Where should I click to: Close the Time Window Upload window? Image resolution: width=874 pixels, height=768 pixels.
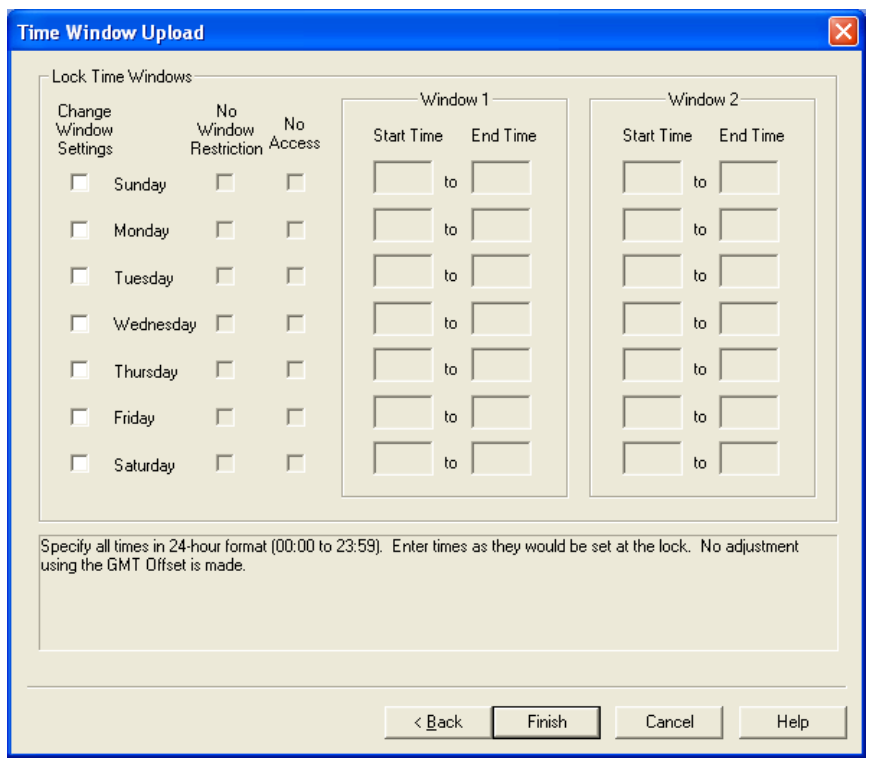point(843,32)
